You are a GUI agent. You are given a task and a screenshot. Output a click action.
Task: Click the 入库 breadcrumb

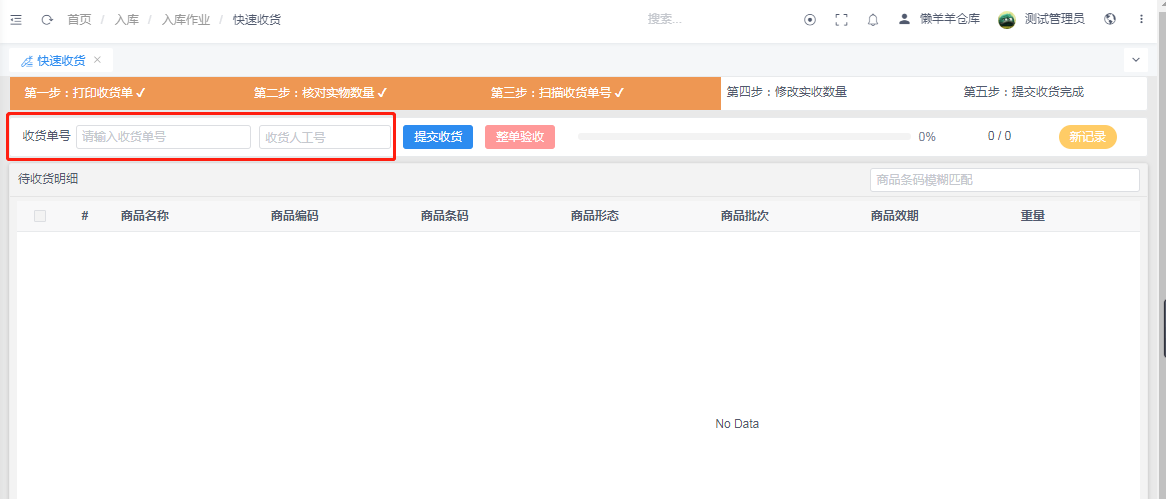coord(126,20)
